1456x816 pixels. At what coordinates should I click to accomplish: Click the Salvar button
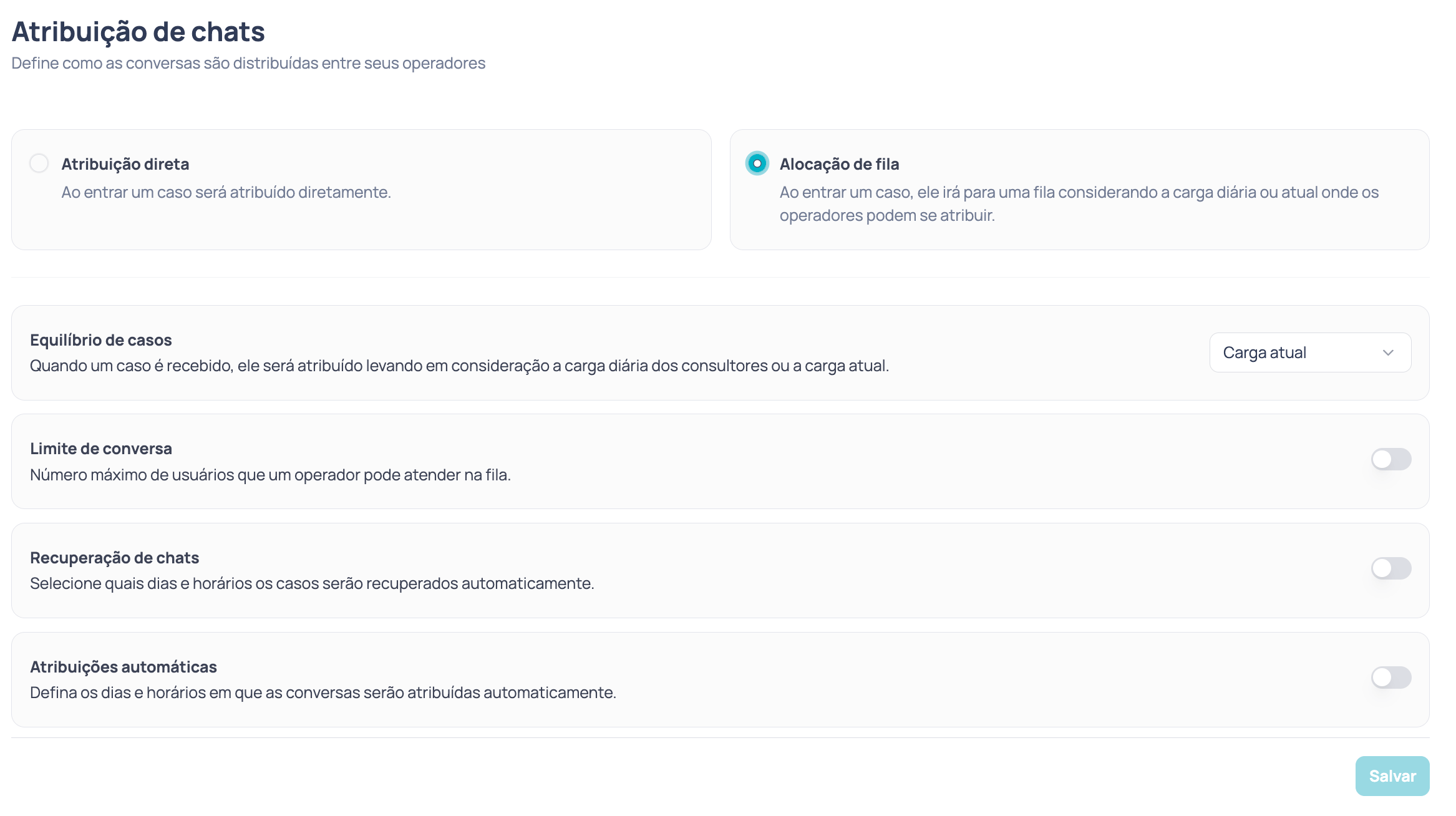1392,776
